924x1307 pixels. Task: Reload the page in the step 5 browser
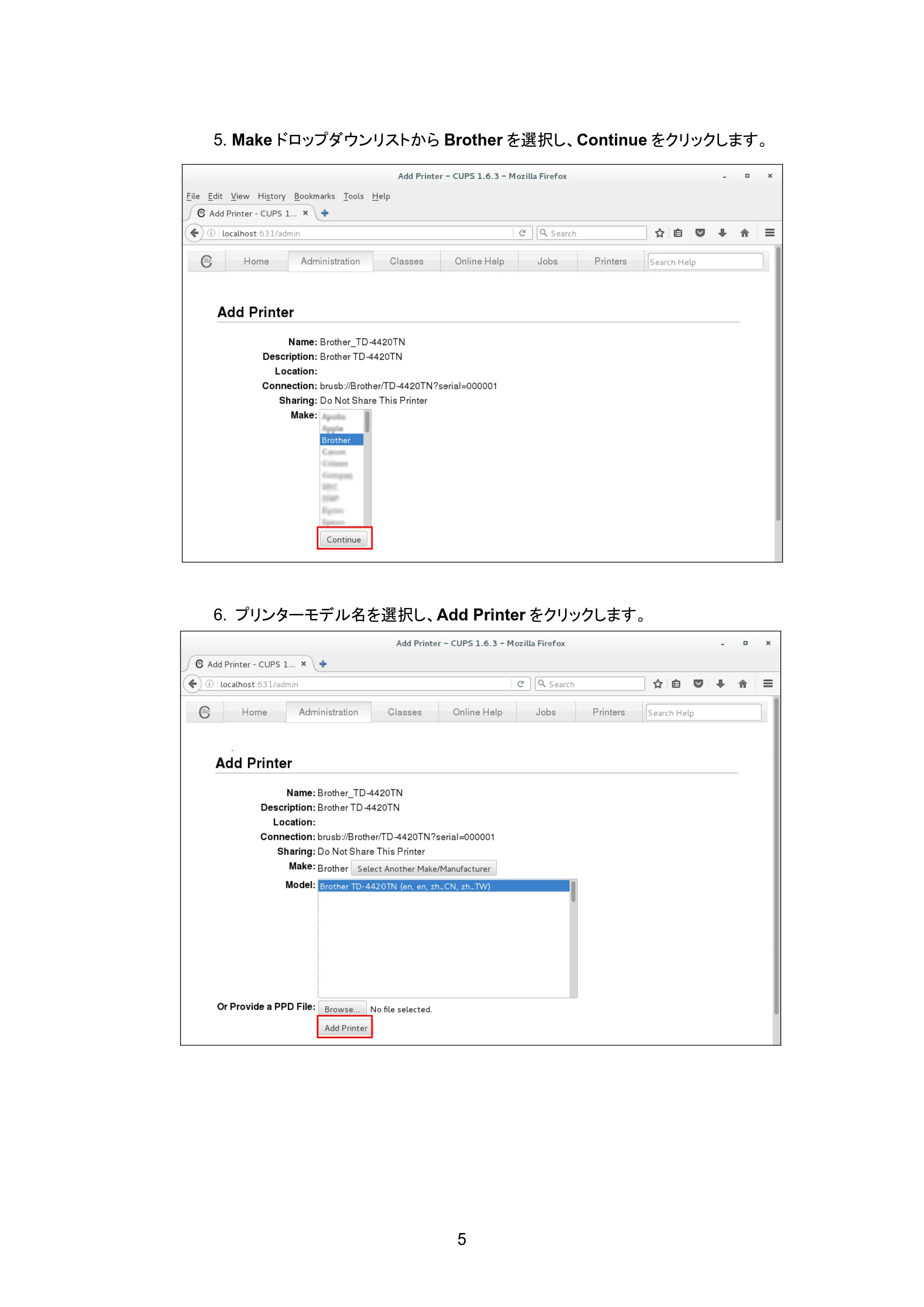[x=522, y=233]
